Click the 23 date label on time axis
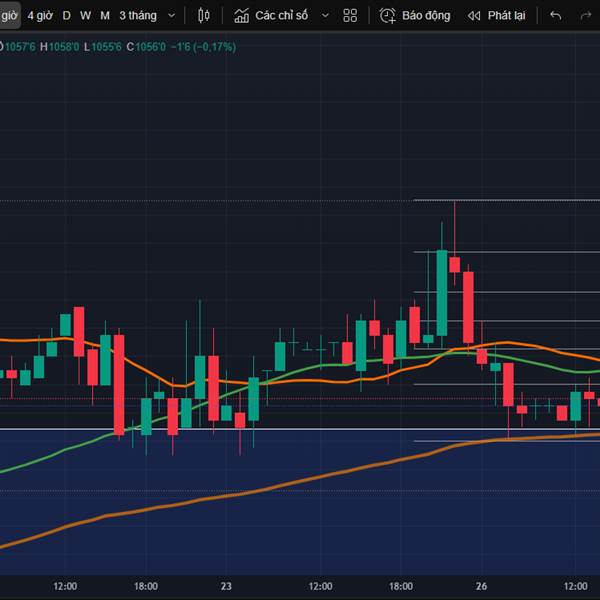The width and height of the screenshot is (600, 600). [x=226, y=586]
